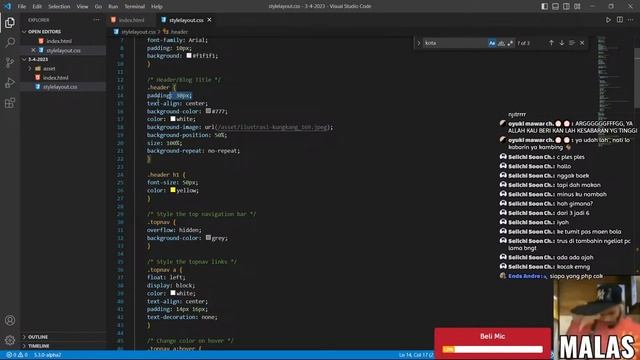Open editor more actions ellipsis
Viewport: 640px width, 360px height.
click(x=631, y=20)
